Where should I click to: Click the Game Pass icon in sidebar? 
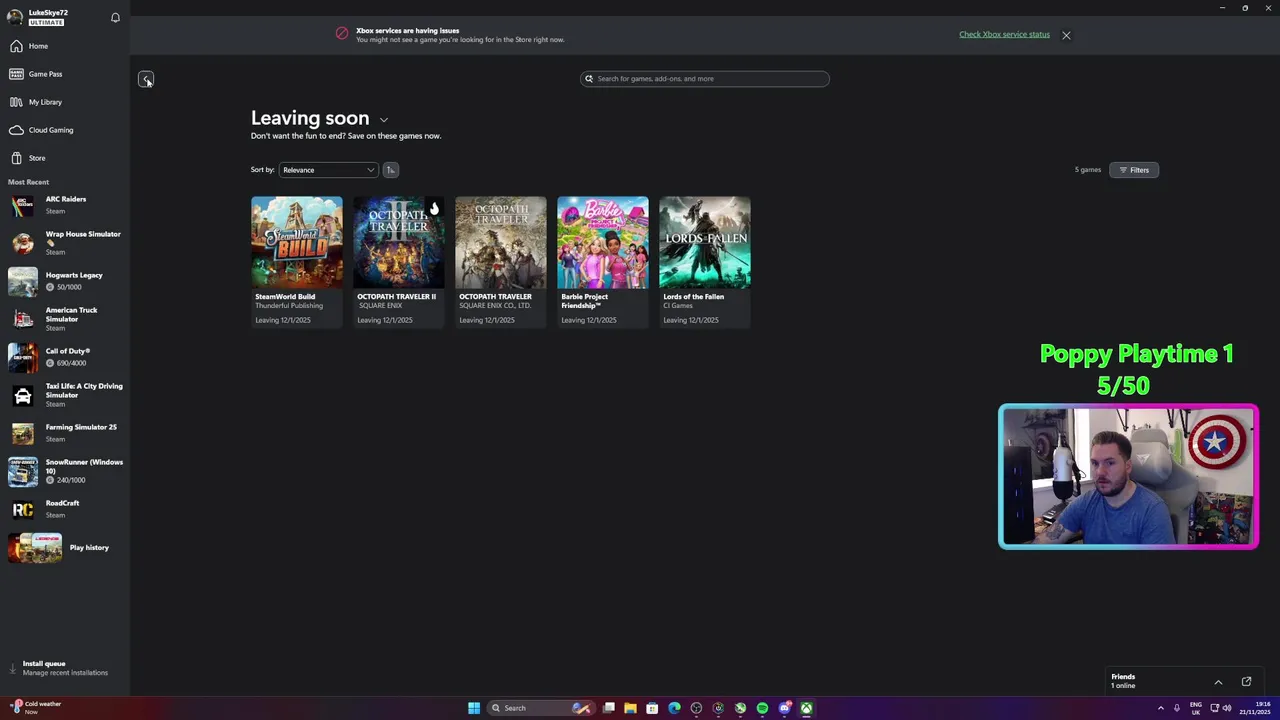coord(16,74)
